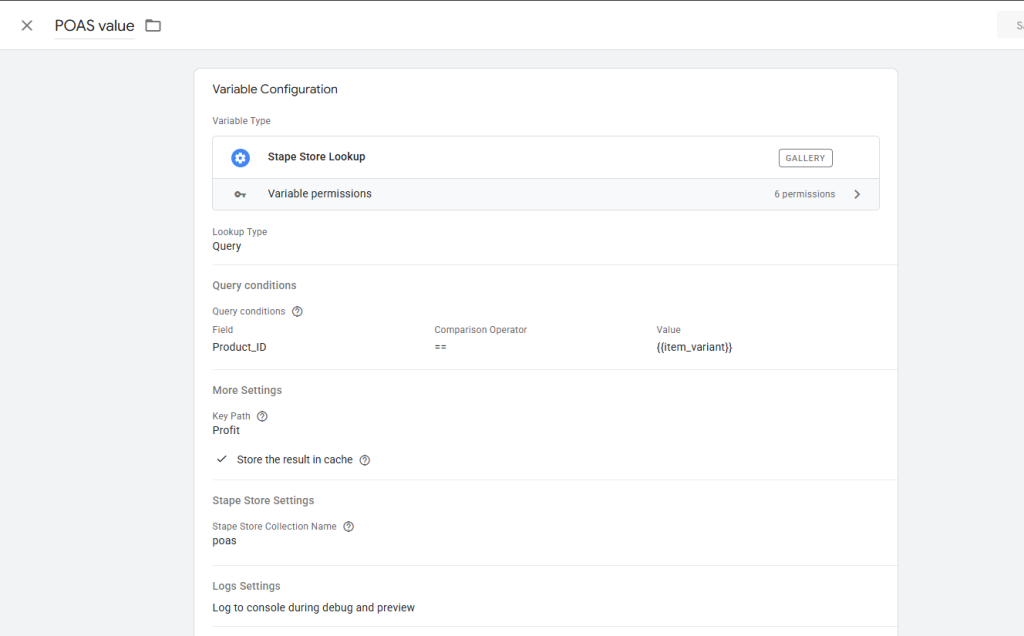The height and width of the screenshot is (636, 1024).
Task: Click the Stape Store Lookup gear icon
Action: tap(240, 158)
